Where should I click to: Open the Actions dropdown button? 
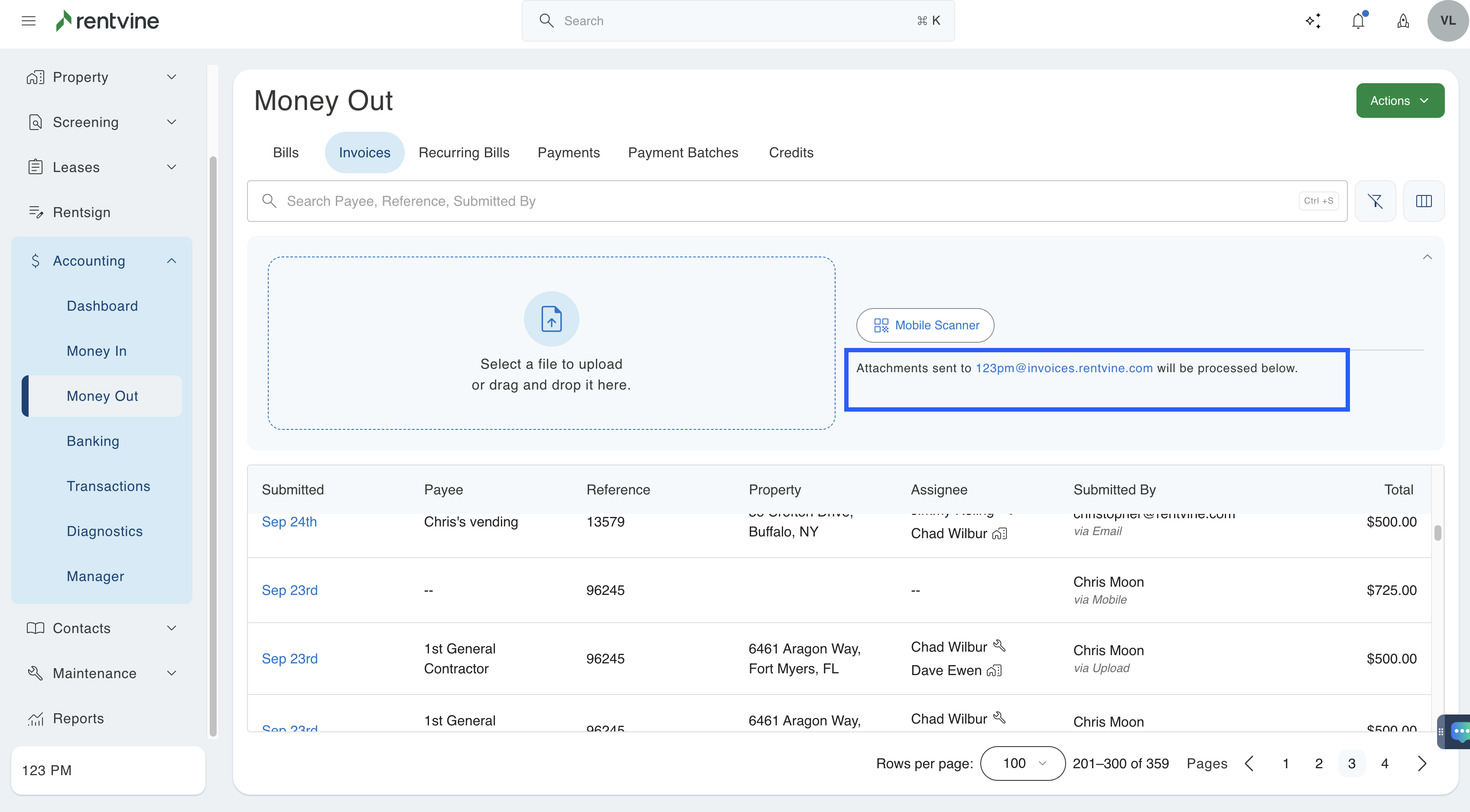1399,101
